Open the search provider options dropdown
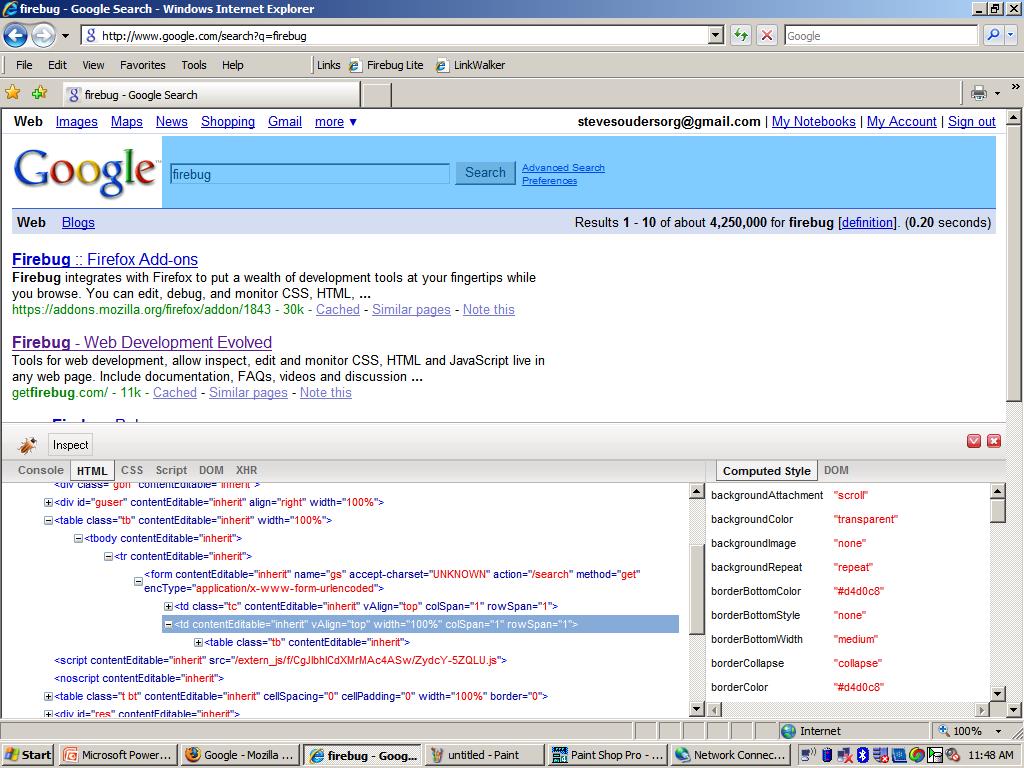Screen dimensions: 1024x768 click(1011, 35)
